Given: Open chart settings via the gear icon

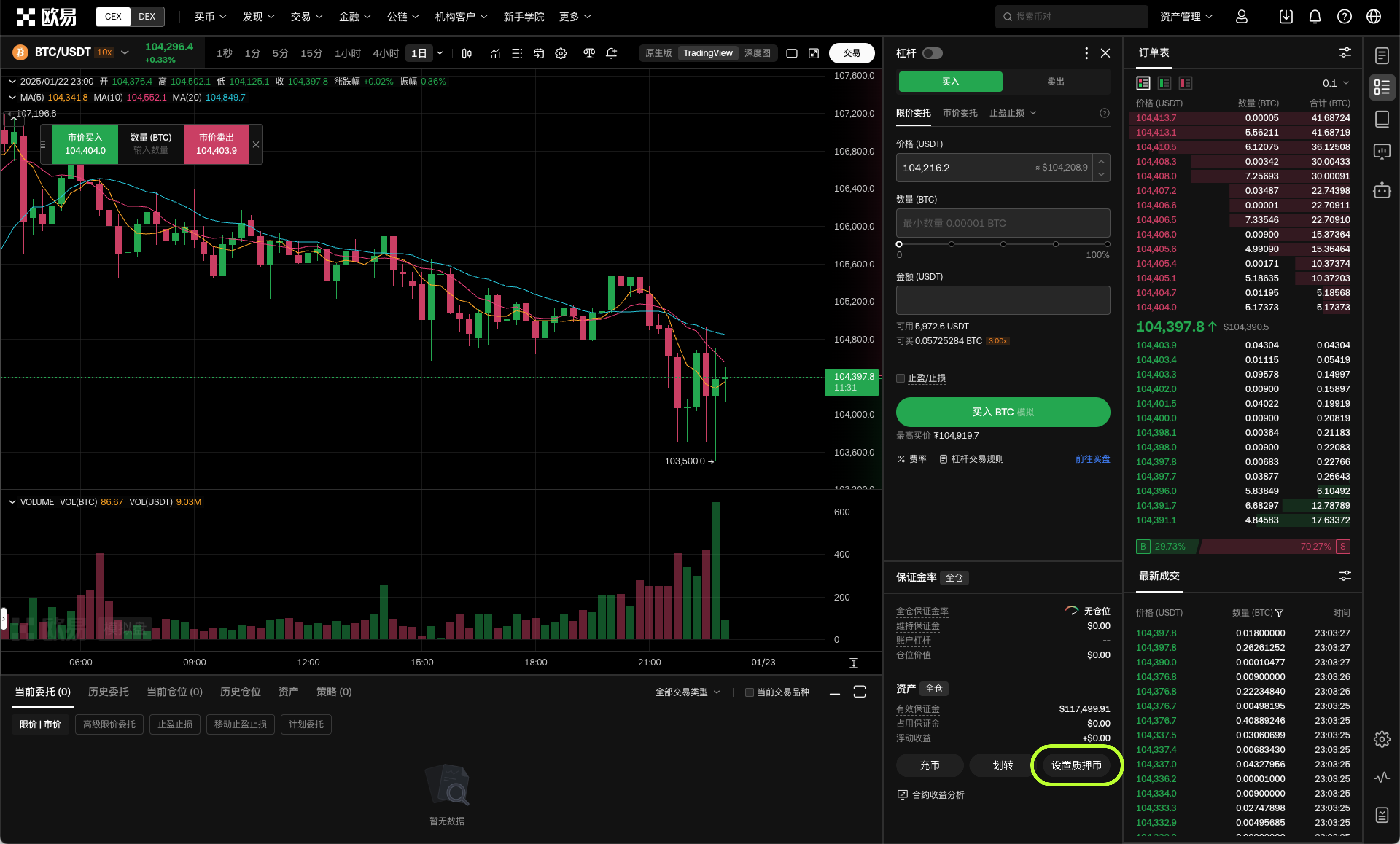Looking at the screenshot, I should tap(561, 54).
